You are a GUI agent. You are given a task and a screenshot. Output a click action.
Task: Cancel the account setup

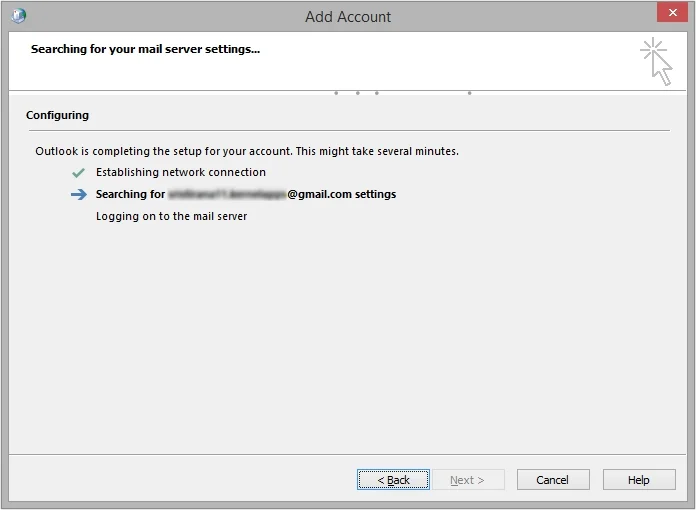[552, 480]
